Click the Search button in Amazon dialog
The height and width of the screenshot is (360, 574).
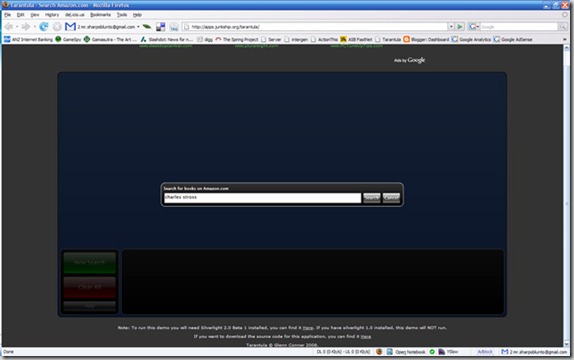coord(372,197)
